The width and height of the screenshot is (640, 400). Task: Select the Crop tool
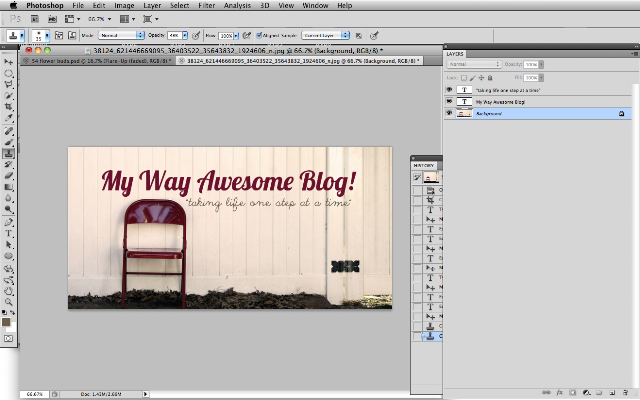pos(8,107)
